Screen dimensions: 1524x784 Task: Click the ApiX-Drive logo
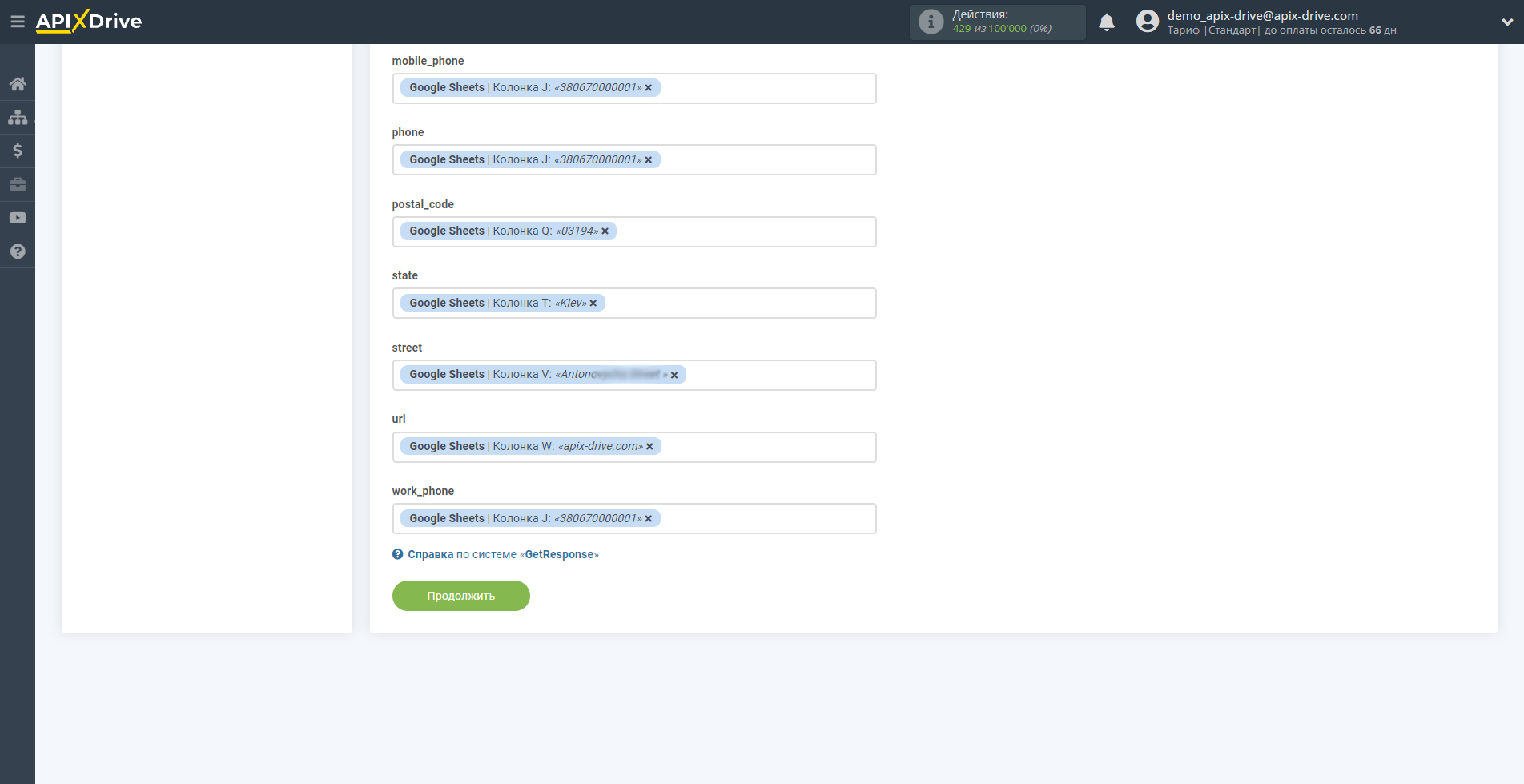click(88, 22)
